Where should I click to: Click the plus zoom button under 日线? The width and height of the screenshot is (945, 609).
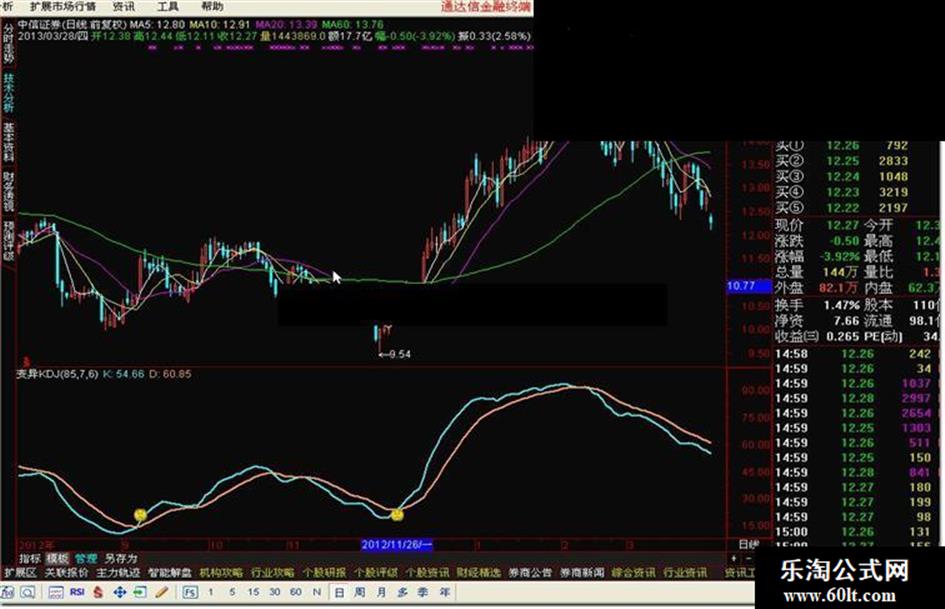734,558
